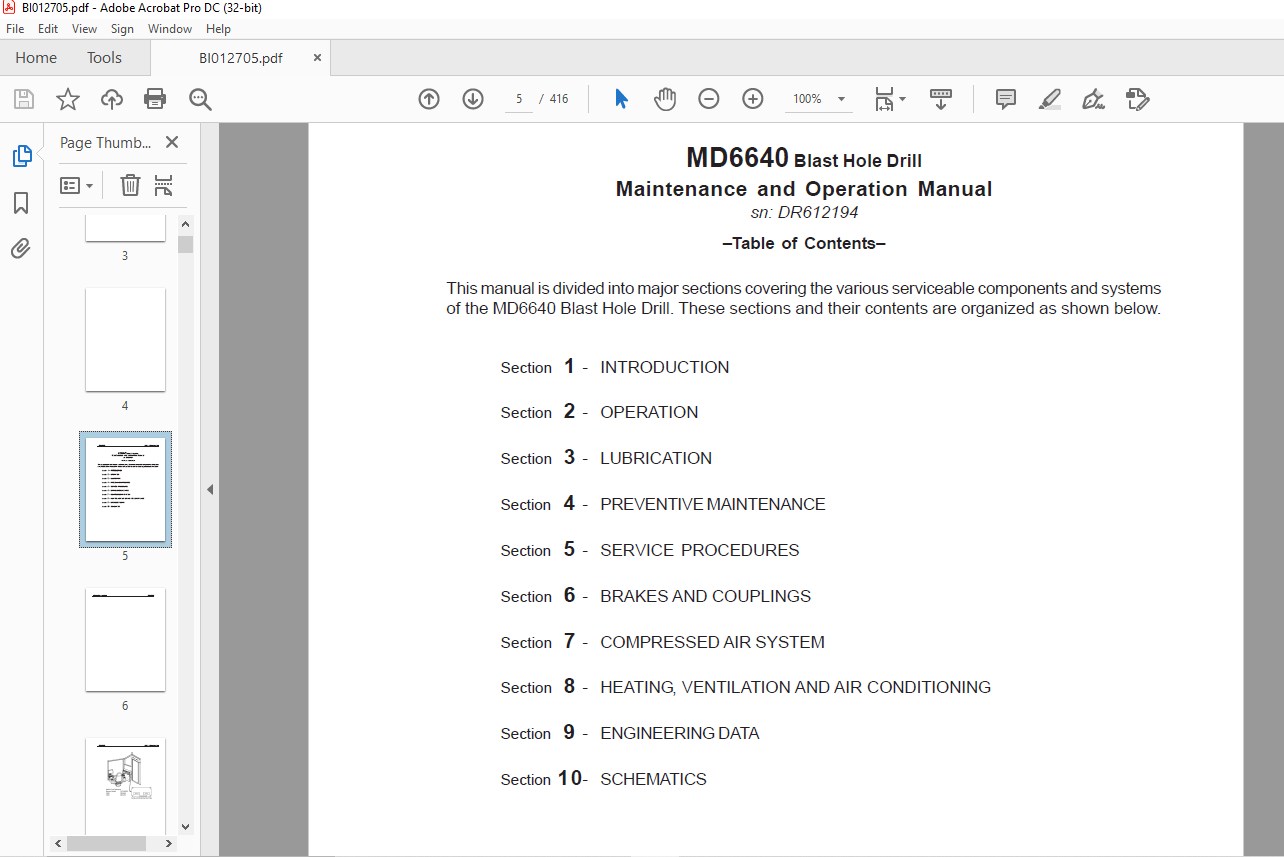
Task: Click 'BRAKES AND COUPLINGS' section text
Action: [x=705, y=596]
